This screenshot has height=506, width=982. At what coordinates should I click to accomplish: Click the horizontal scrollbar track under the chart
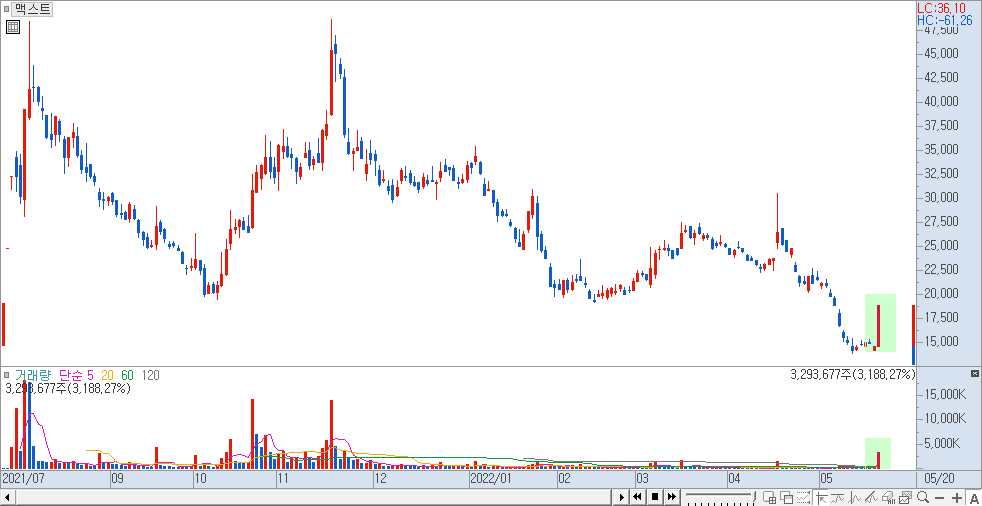[313, 497]
